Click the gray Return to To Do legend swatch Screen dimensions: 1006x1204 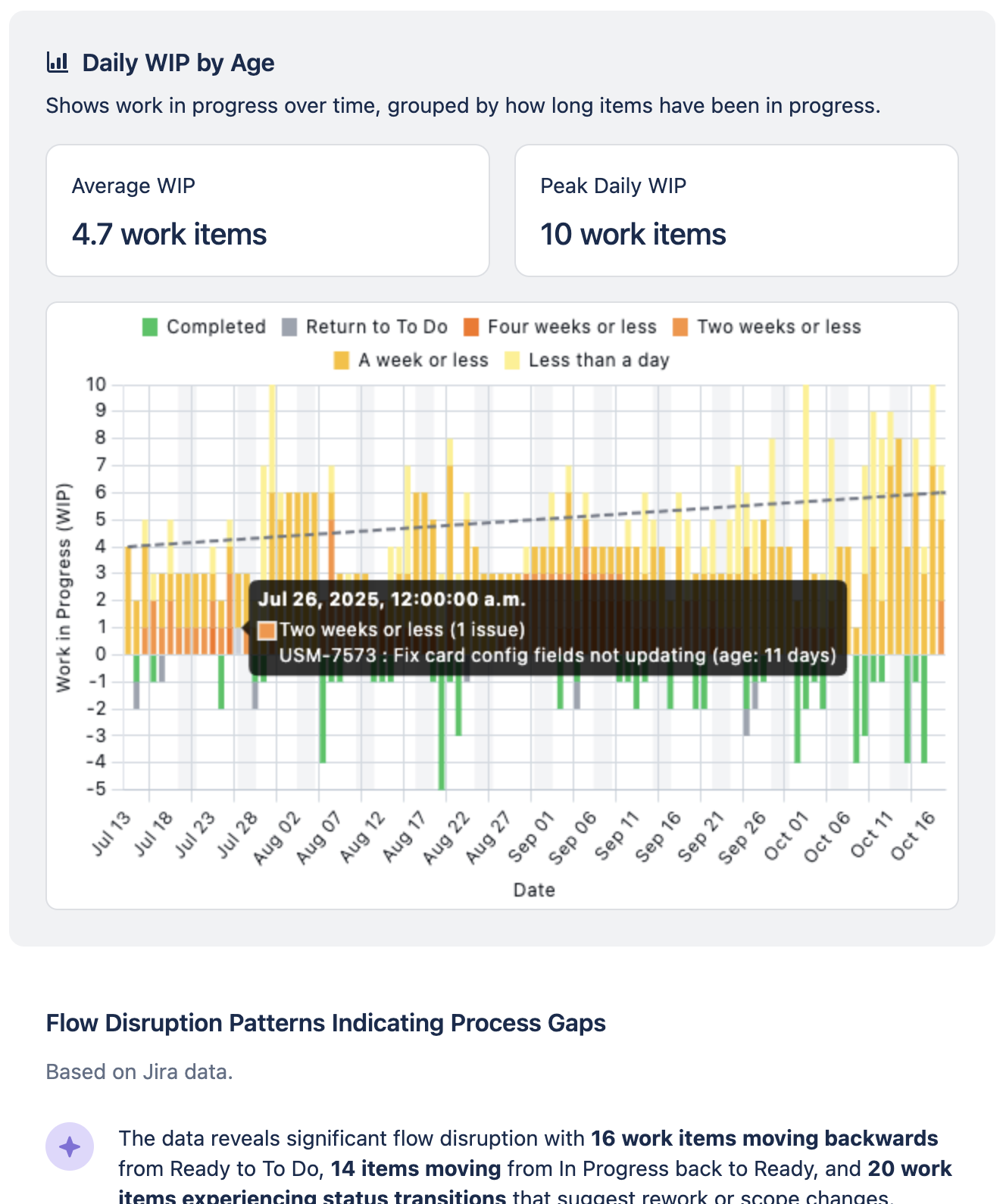289,327
